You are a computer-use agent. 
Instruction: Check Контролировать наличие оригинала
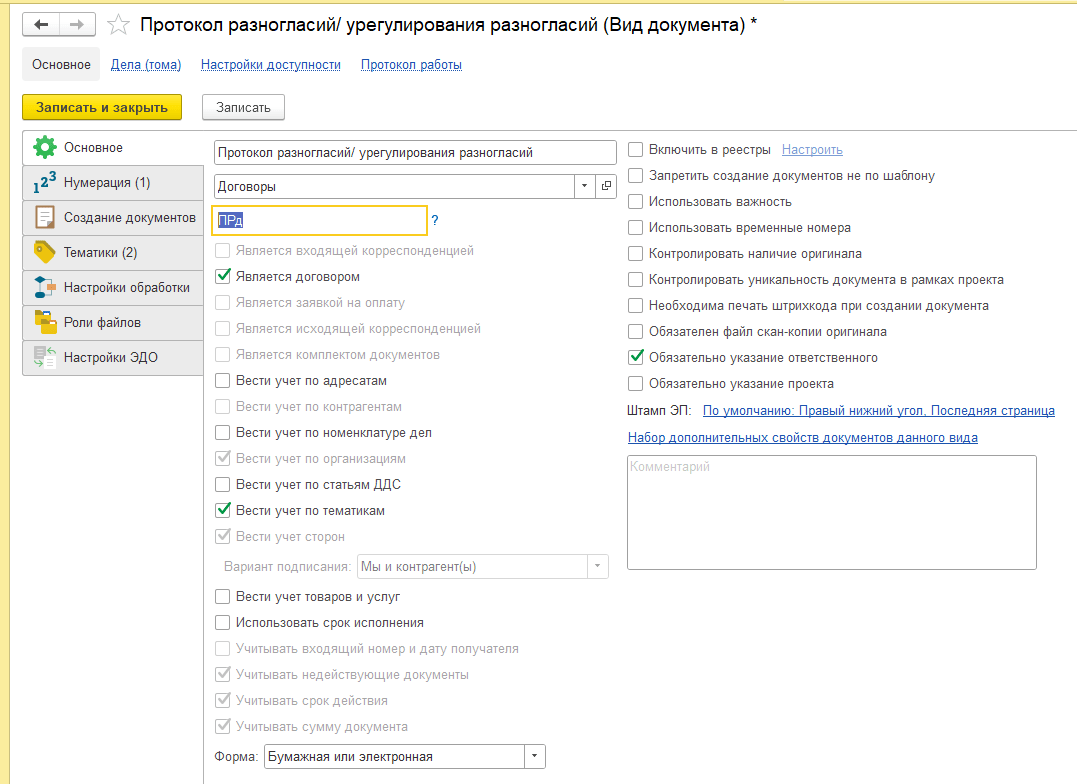635,254
